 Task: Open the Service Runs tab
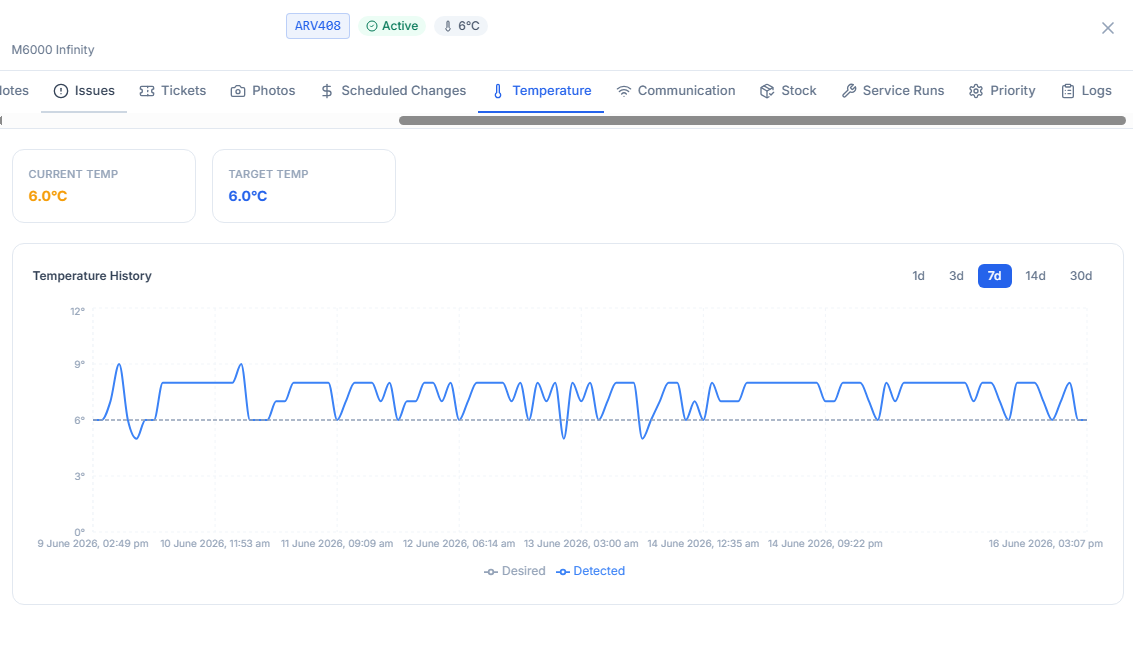tap(893, 91)
